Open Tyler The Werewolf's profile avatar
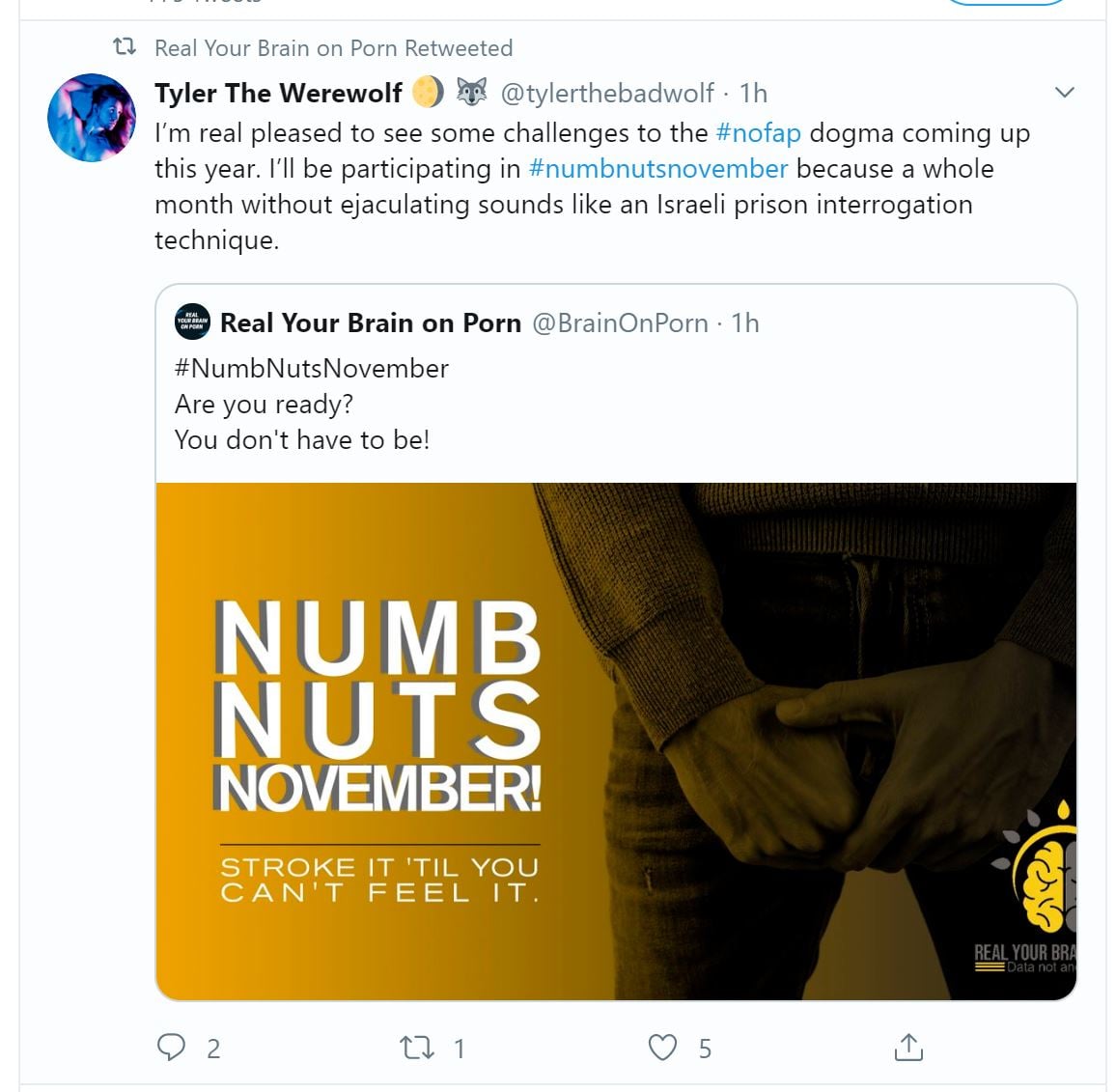1116x1092 pixels. pyautogui.click(x=92, y=118)
